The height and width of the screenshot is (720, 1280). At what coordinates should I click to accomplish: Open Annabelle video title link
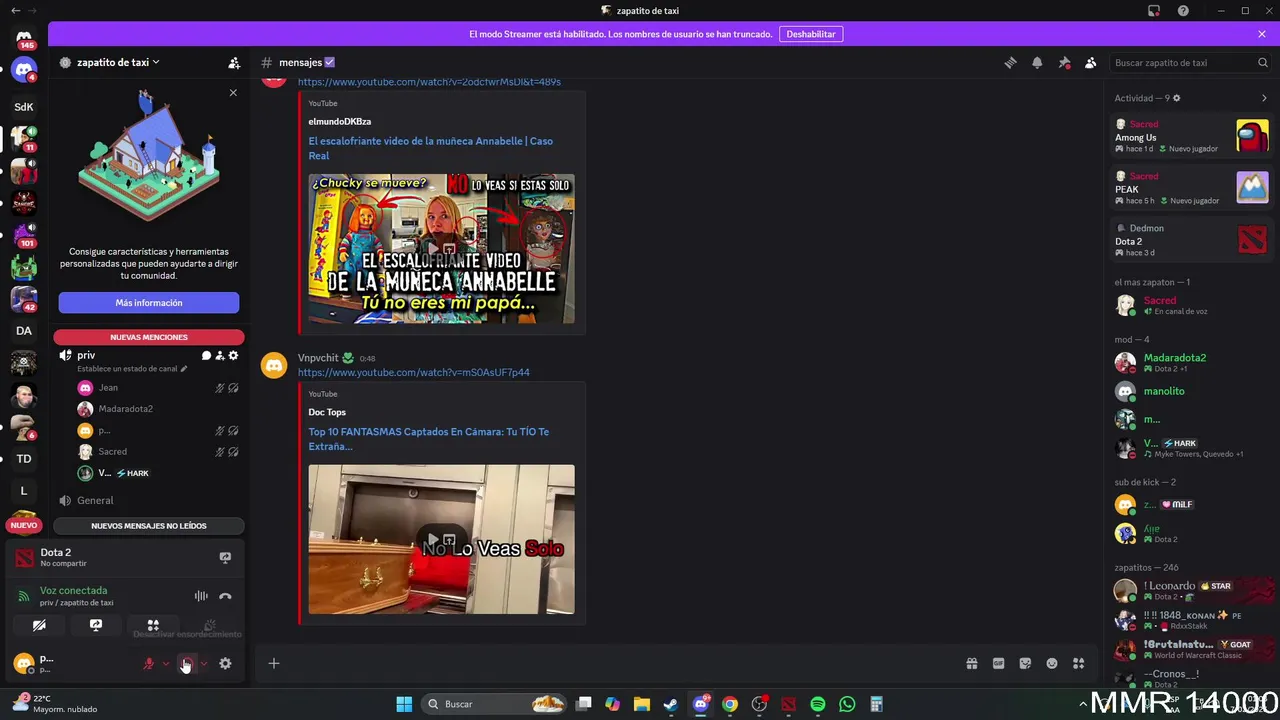[x=430, y=148]
